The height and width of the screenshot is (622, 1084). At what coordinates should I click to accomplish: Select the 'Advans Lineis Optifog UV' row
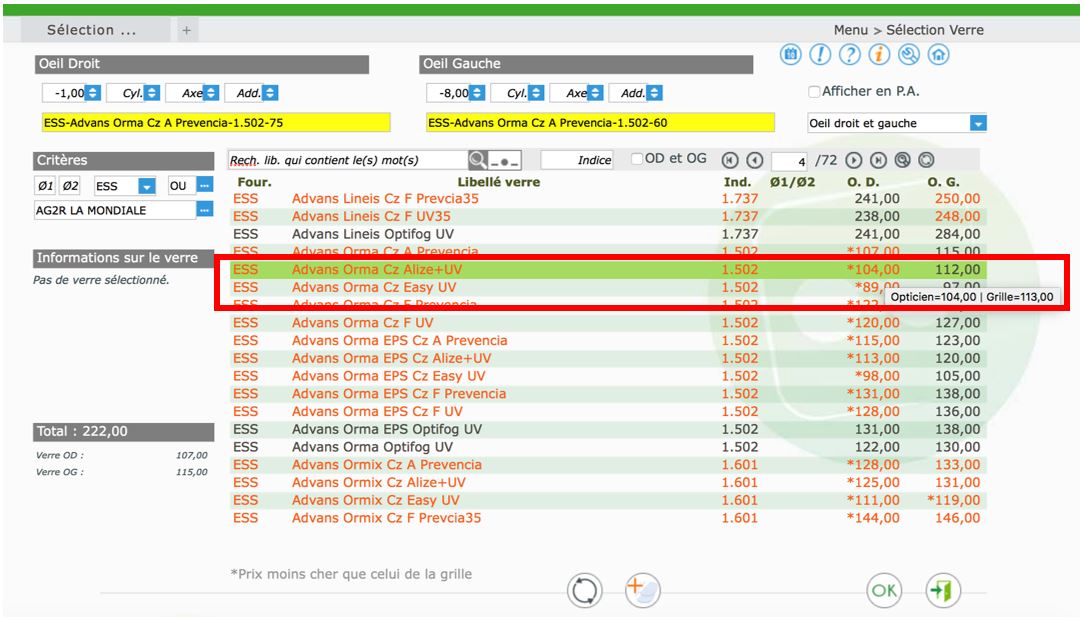coord(608,234)
